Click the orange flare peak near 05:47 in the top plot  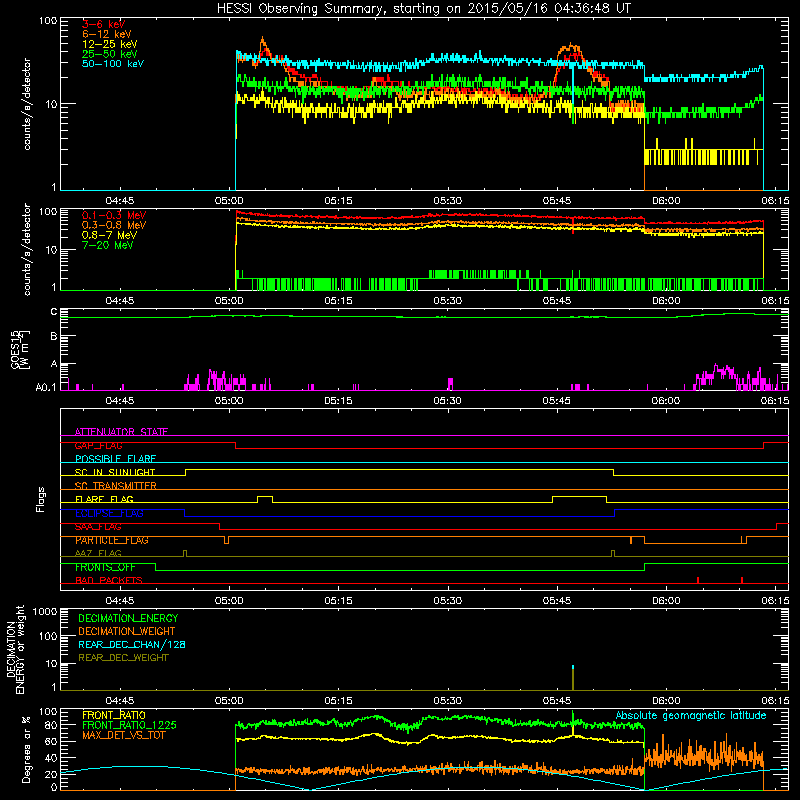(572, 48)
